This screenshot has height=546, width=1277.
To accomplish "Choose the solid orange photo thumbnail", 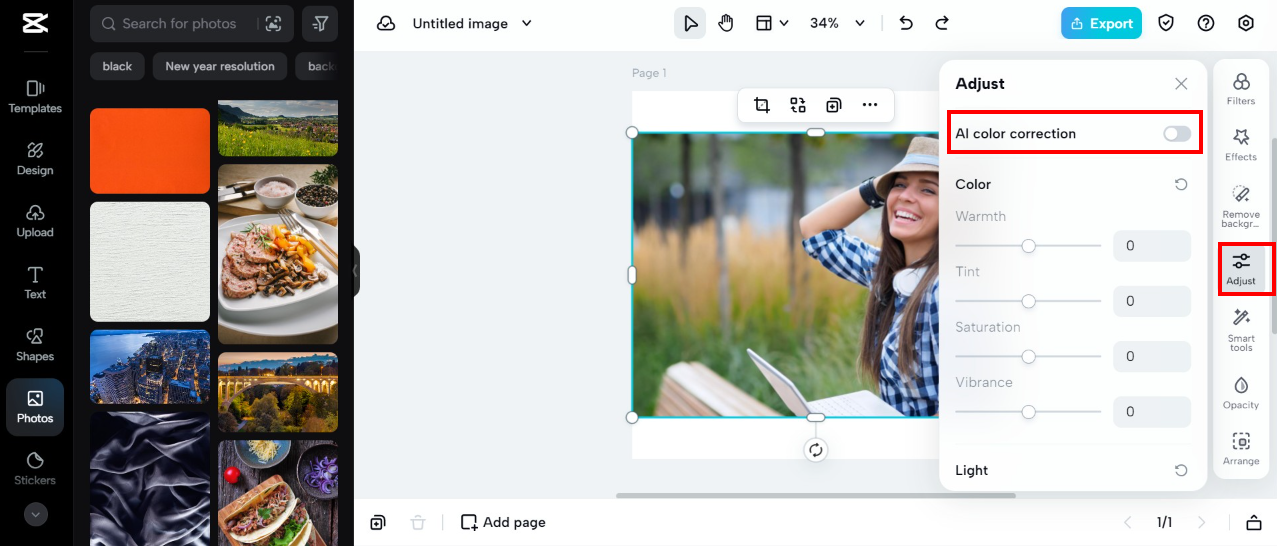I will pos(150,150).
